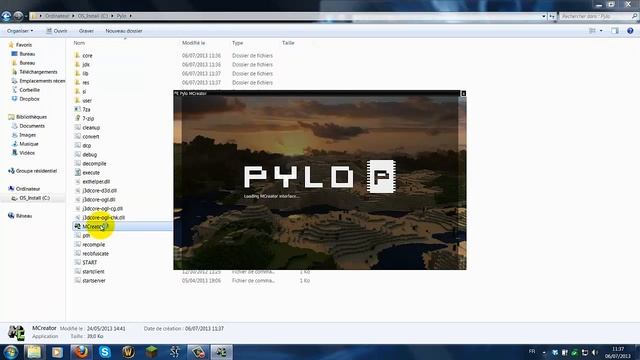This screenshot has height=360, width=640.
Task: Select Groupe résidentiel in sidebar
Action: 36,171
